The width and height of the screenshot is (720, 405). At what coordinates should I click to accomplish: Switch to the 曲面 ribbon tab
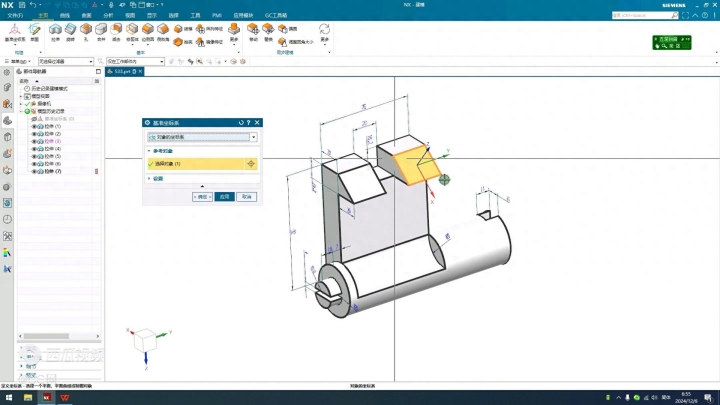pyautogui.click(x=86, y=16)
